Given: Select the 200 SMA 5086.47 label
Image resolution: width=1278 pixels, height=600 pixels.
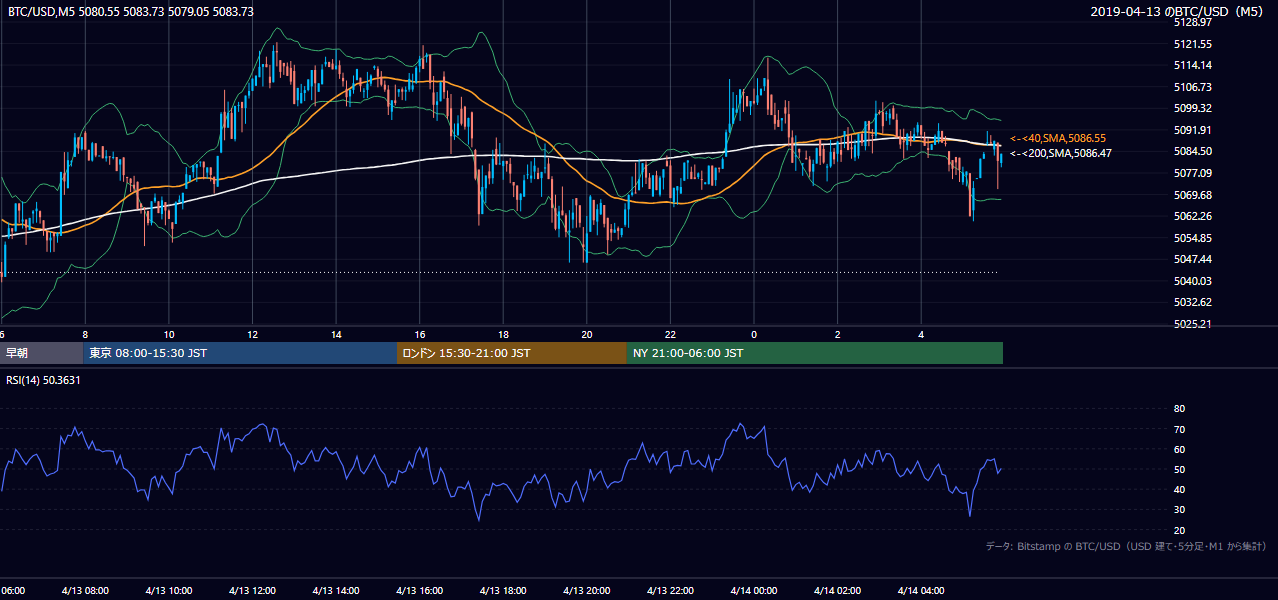Looking at the screenshot, I should tap(1061, 154).
